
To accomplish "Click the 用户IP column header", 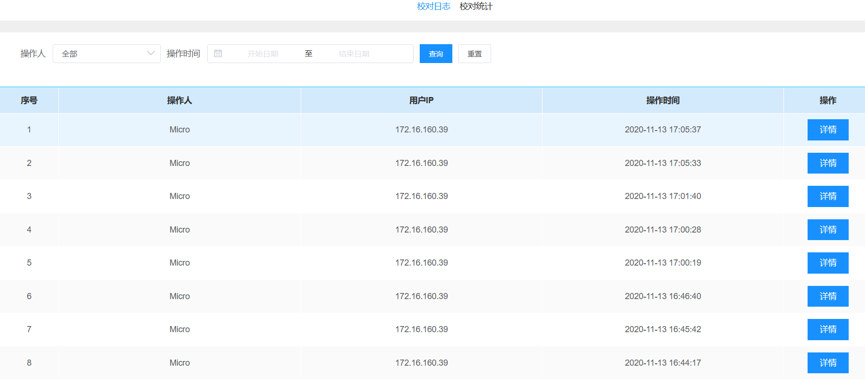I will click(x=421, y=100).
